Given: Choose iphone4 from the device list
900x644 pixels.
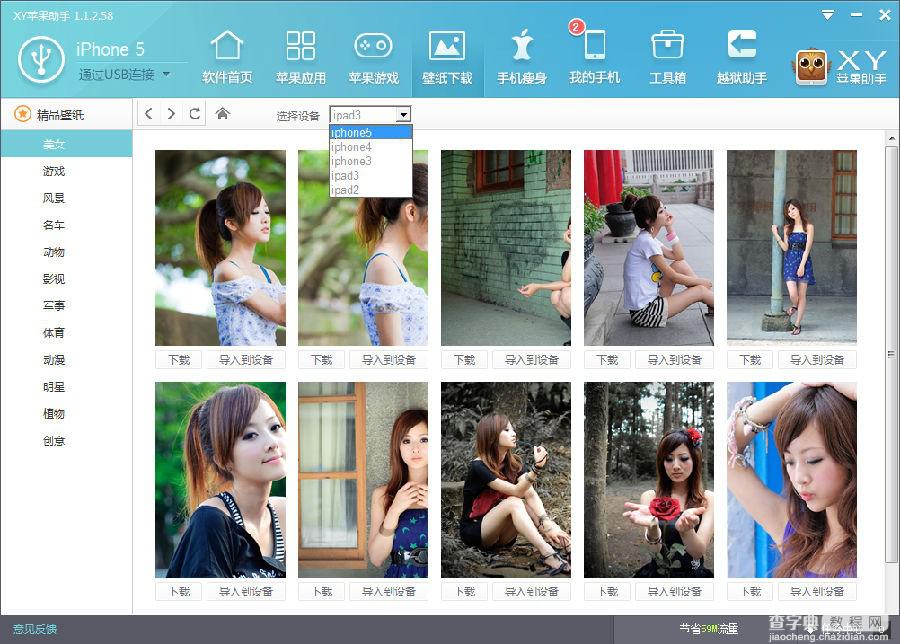Looking at the screenshot, I should 371,147.
